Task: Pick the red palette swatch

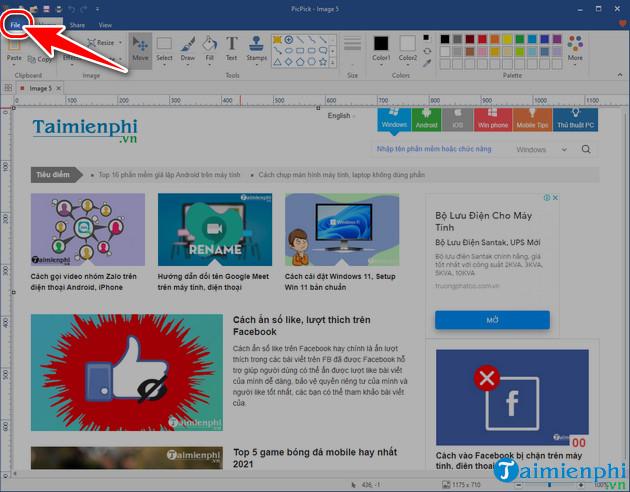Action: [482, 39]
